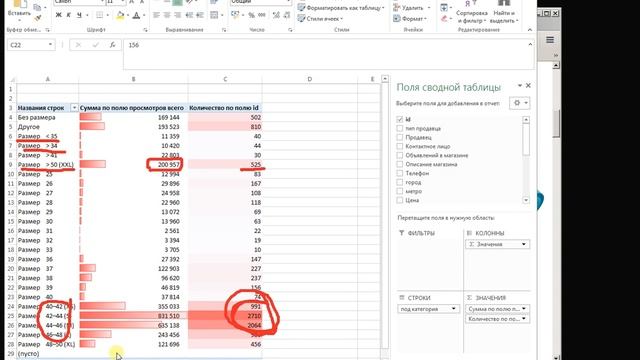Expand Форматировать как таблицу dropdown
640x360 pixels.
coord(341,8)
